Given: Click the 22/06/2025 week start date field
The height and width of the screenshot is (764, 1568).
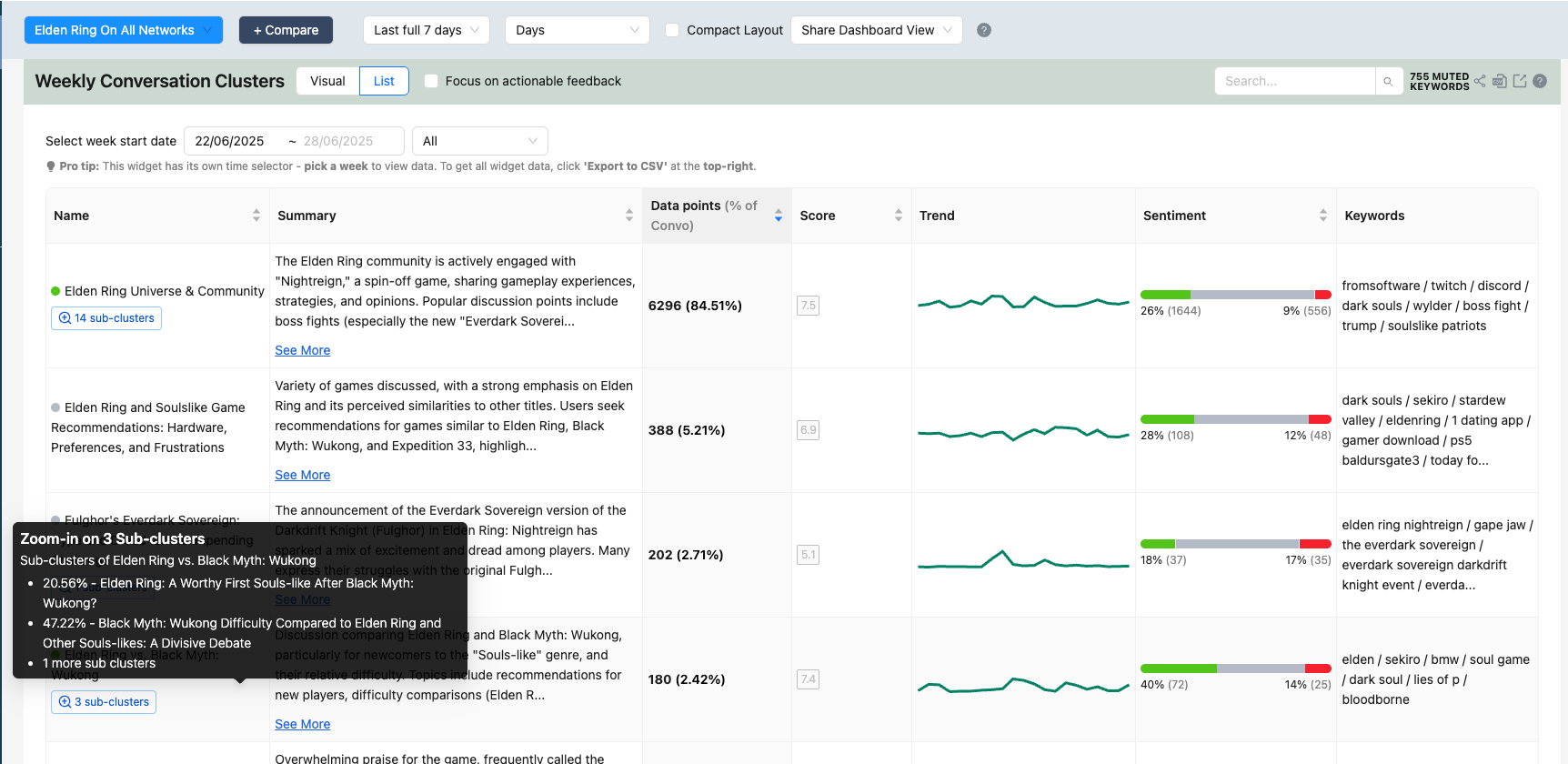Looking at the screenshot, I should (x=229, y=141).
